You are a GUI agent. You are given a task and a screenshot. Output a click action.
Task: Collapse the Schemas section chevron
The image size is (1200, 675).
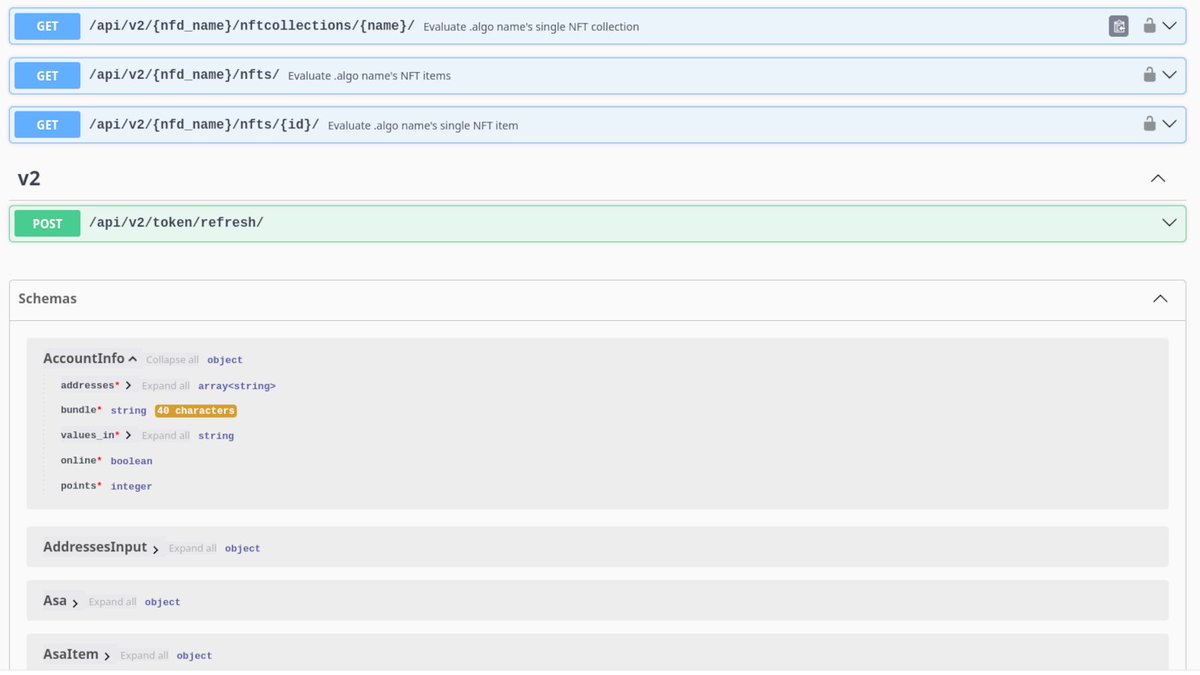pos(1160,299)
